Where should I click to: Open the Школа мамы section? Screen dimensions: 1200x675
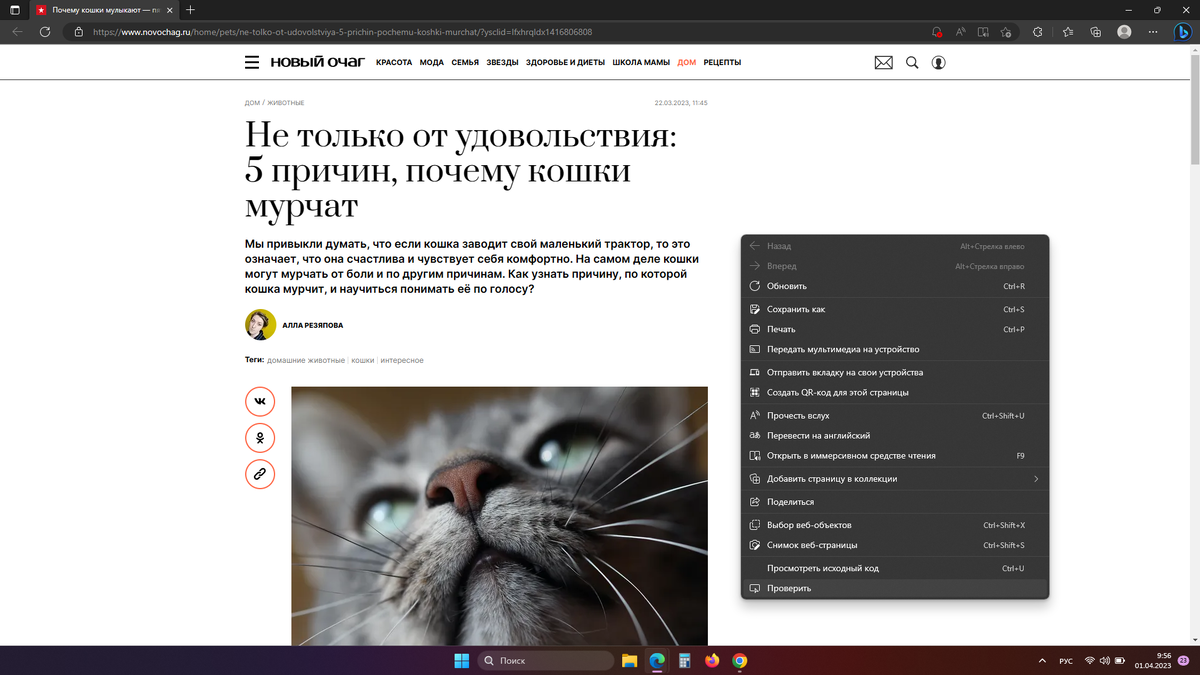[x=641, y=62]
